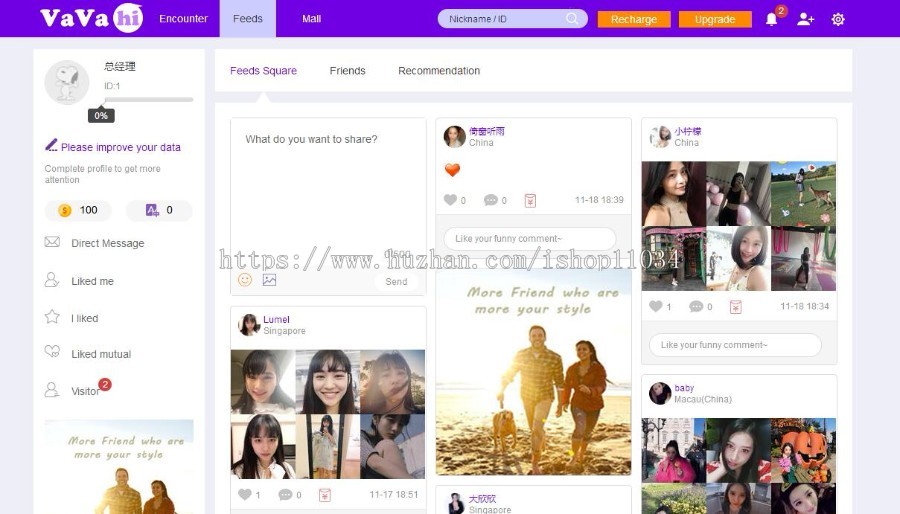Open avatar of heart post author from China
The height and width of the screenshot is (514, 900).
tap(455, 137)
